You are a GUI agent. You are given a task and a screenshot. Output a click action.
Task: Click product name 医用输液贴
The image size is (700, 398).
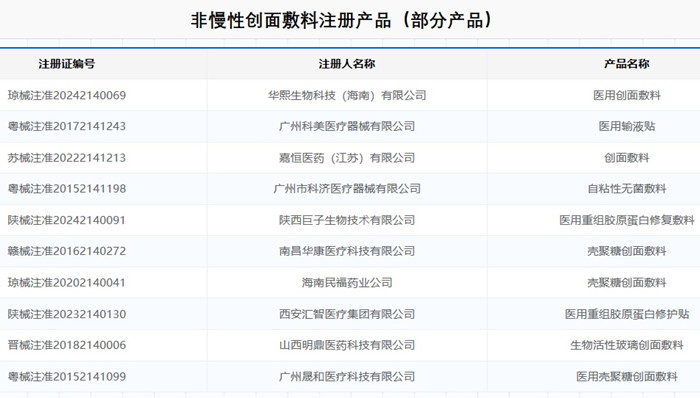[x=627, y=126]
